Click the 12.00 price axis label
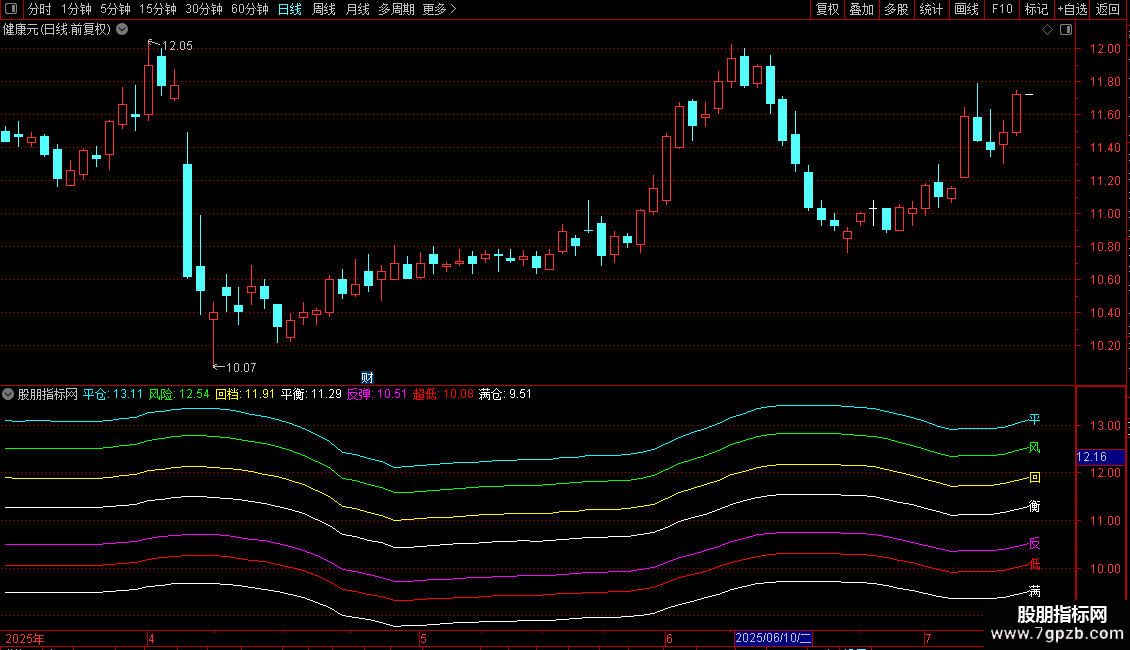Screen dimensions: 1130x650 point(1105,49)
